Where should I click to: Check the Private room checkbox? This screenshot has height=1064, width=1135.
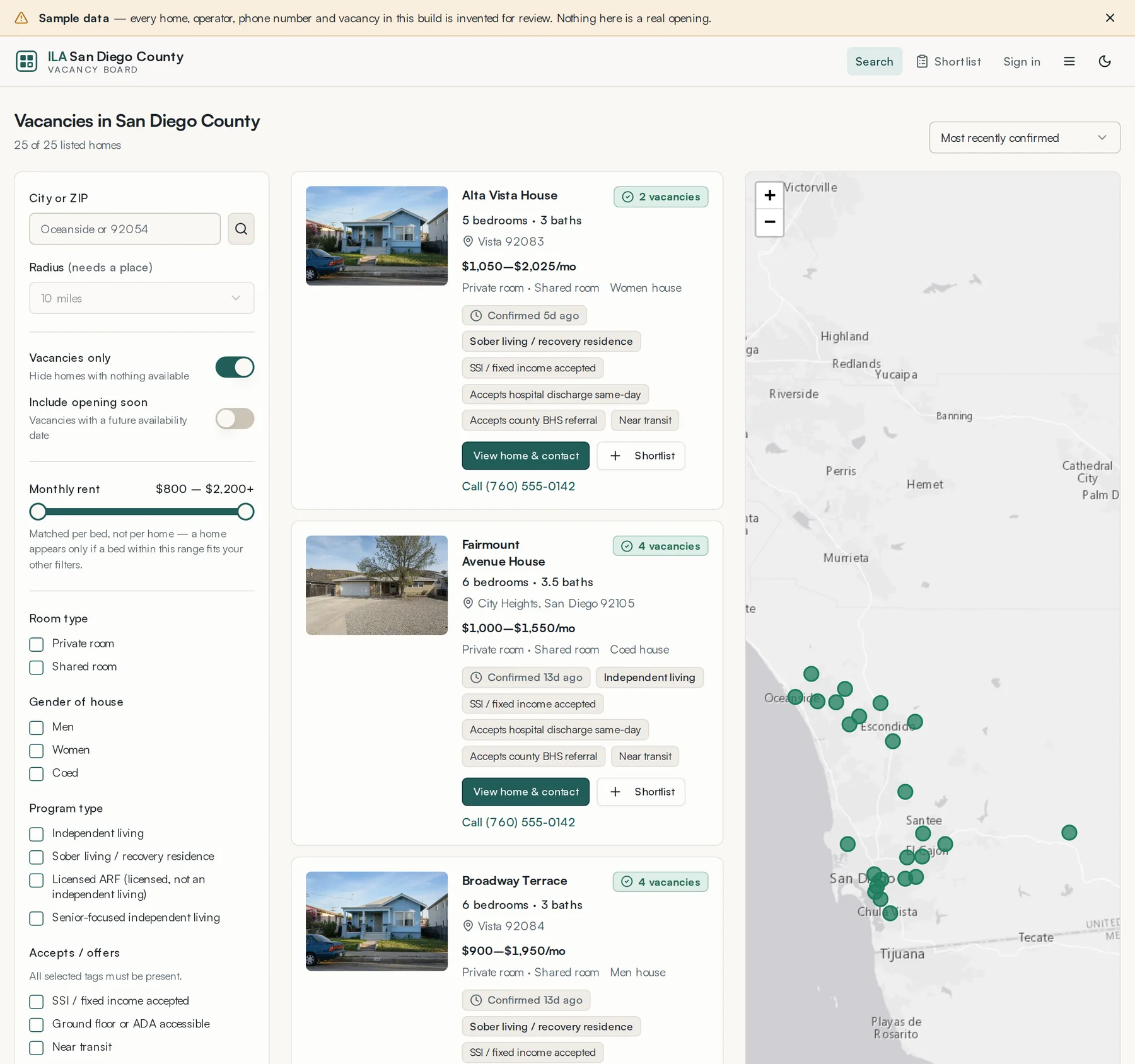pyautogui.click(x=37, y=644)
